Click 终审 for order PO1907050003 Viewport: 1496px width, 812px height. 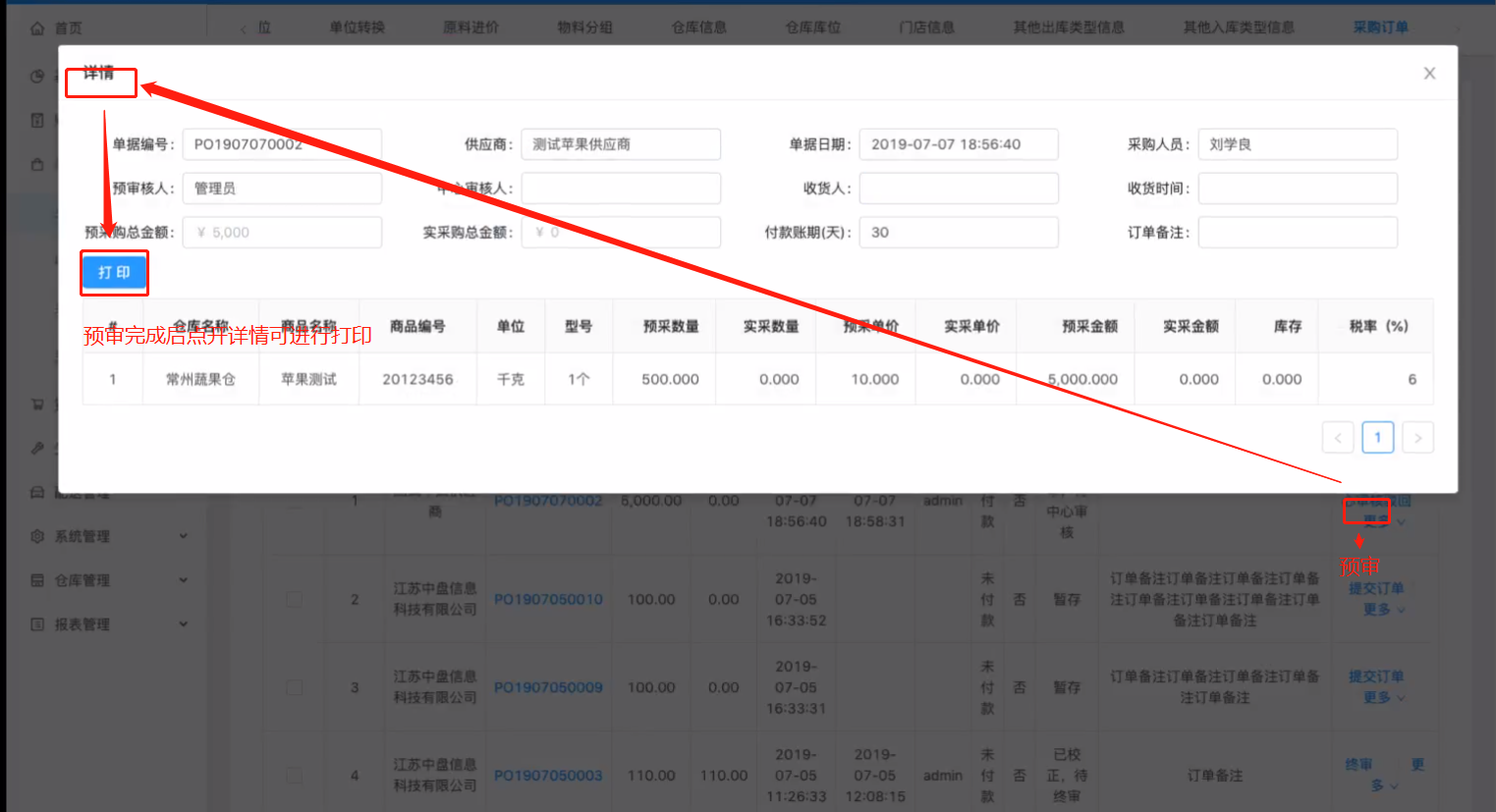point(1358,764)
